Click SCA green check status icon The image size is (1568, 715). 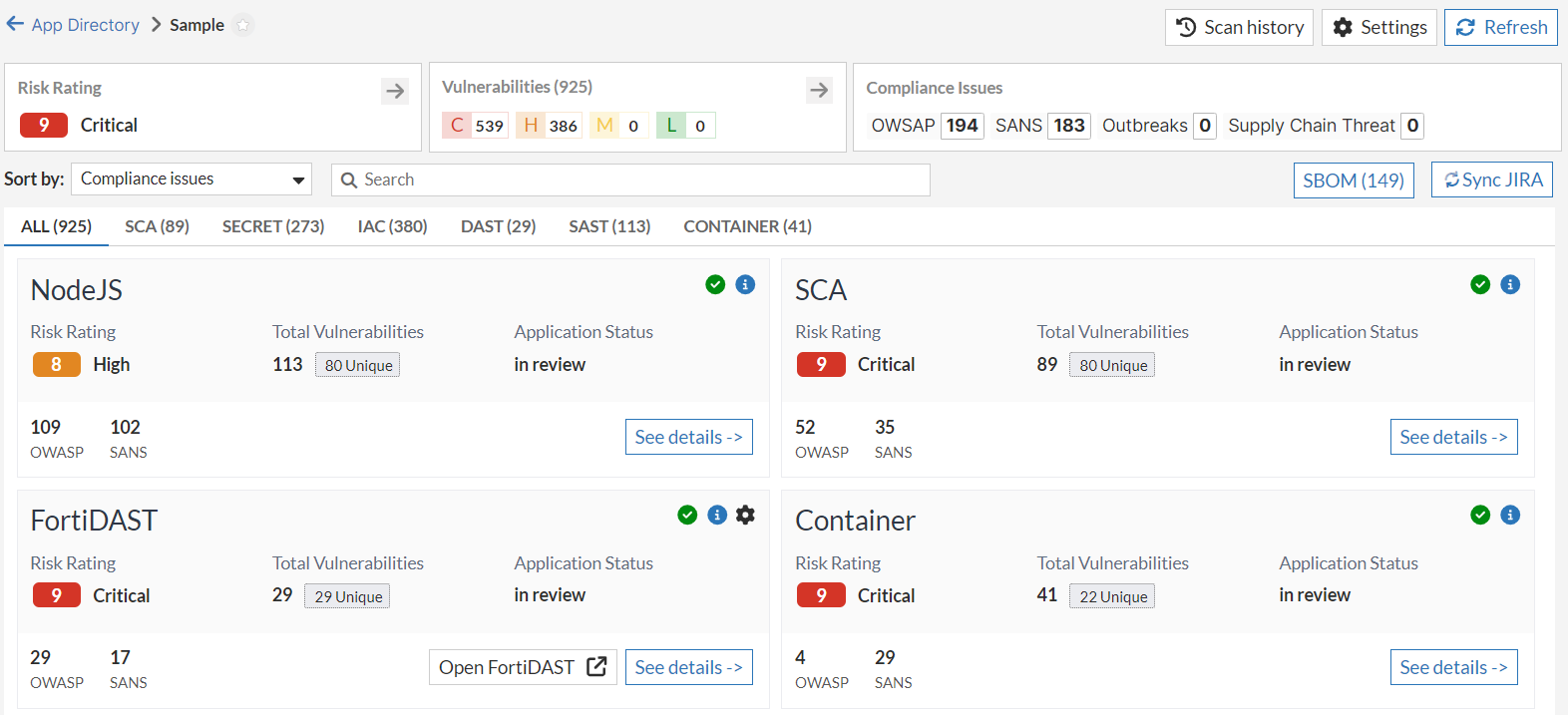coord(1480,284)
